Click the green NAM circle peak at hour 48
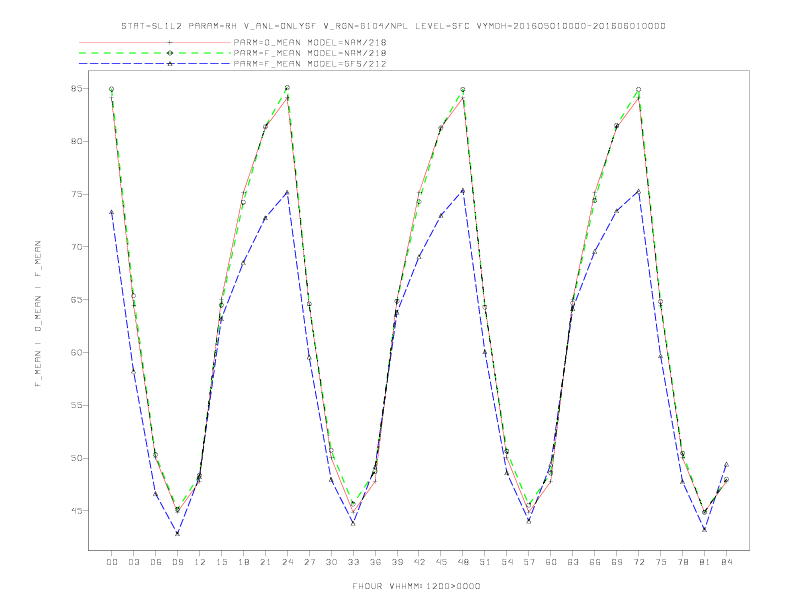 pos(463,89)
